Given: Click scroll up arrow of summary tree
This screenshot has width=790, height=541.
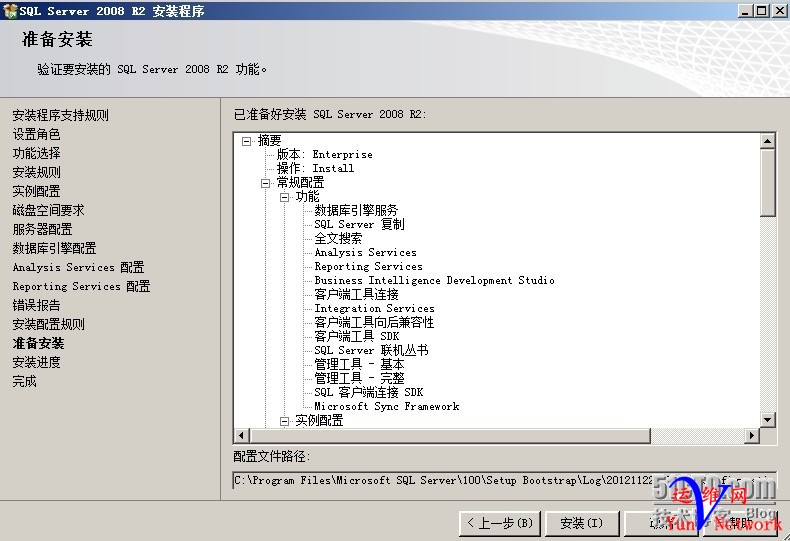Looking at the screenshot, I should [767, 141].
